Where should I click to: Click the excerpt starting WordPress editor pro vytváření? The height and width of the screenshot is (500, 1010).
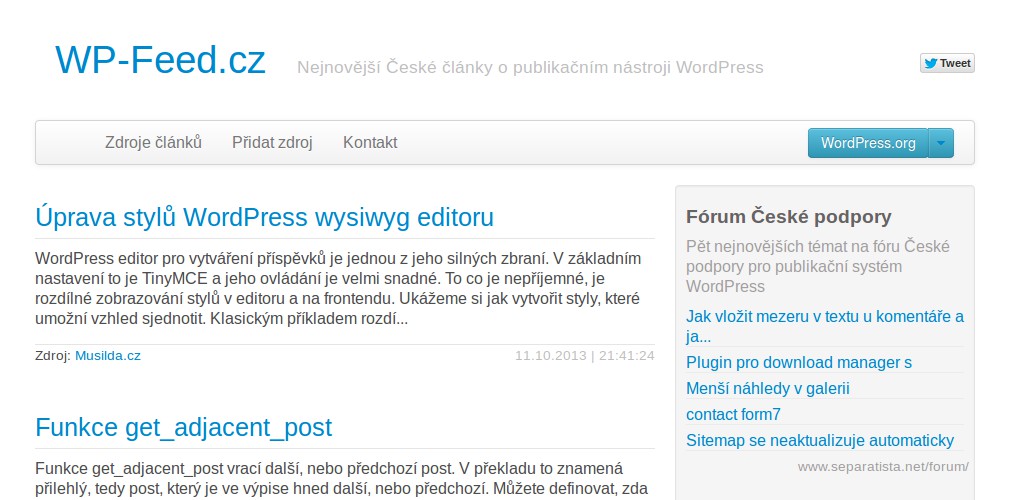(x=338, y=289)
